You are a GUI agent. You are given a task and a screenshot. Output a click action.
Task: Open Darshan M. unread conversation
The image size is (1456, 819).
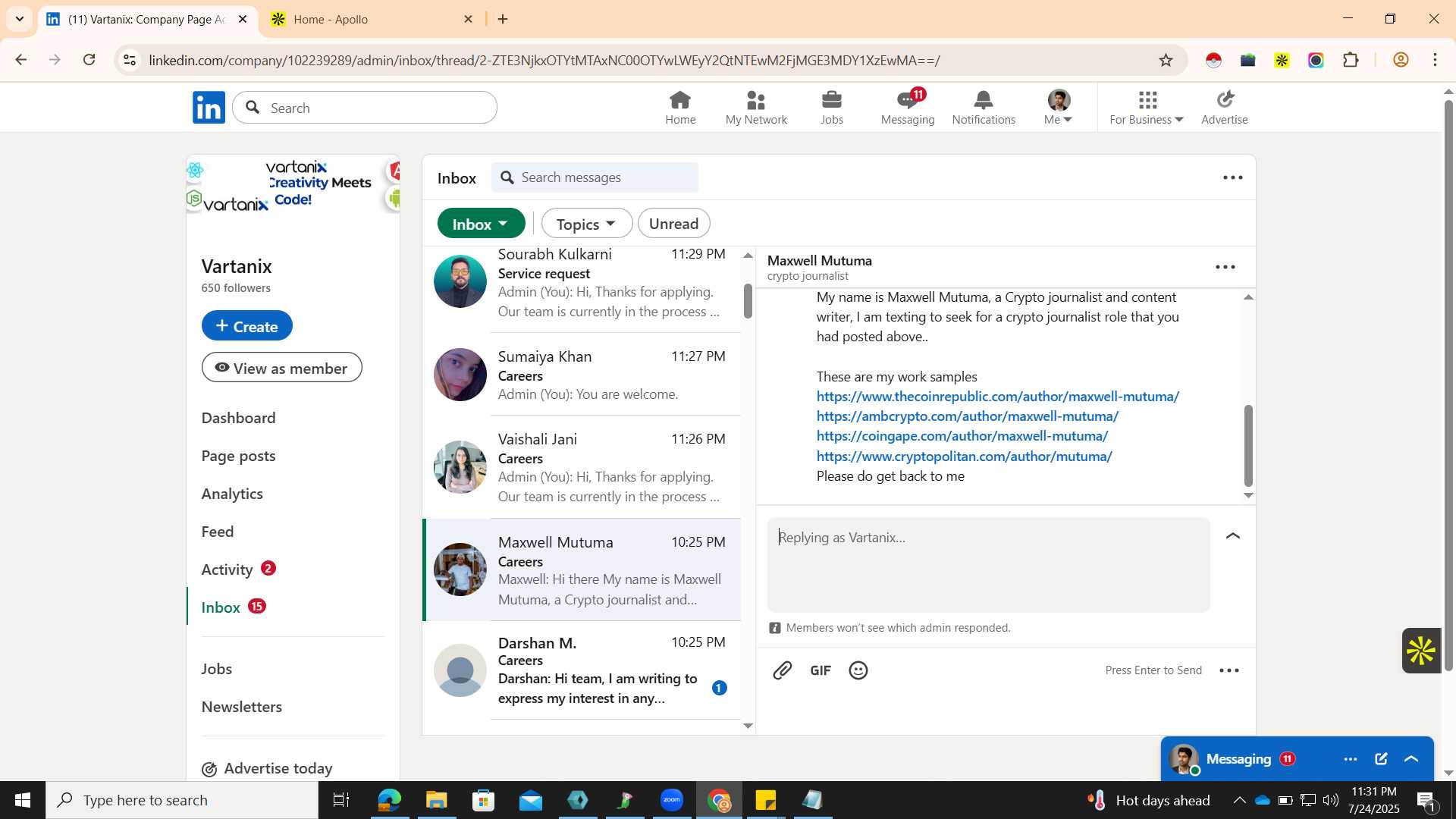(582, 670)
